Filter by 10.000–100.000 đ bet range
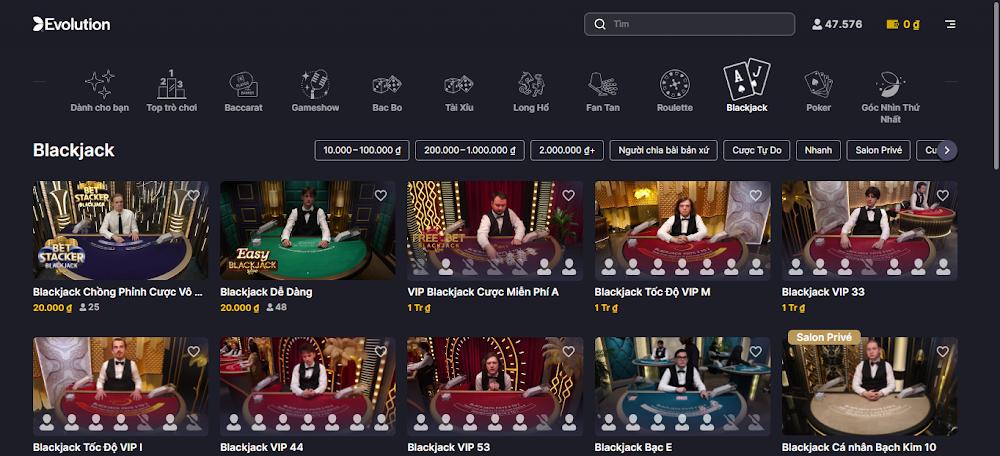Image resolution: width=1000 pixels, height=456 pixels. coord(362,151)
